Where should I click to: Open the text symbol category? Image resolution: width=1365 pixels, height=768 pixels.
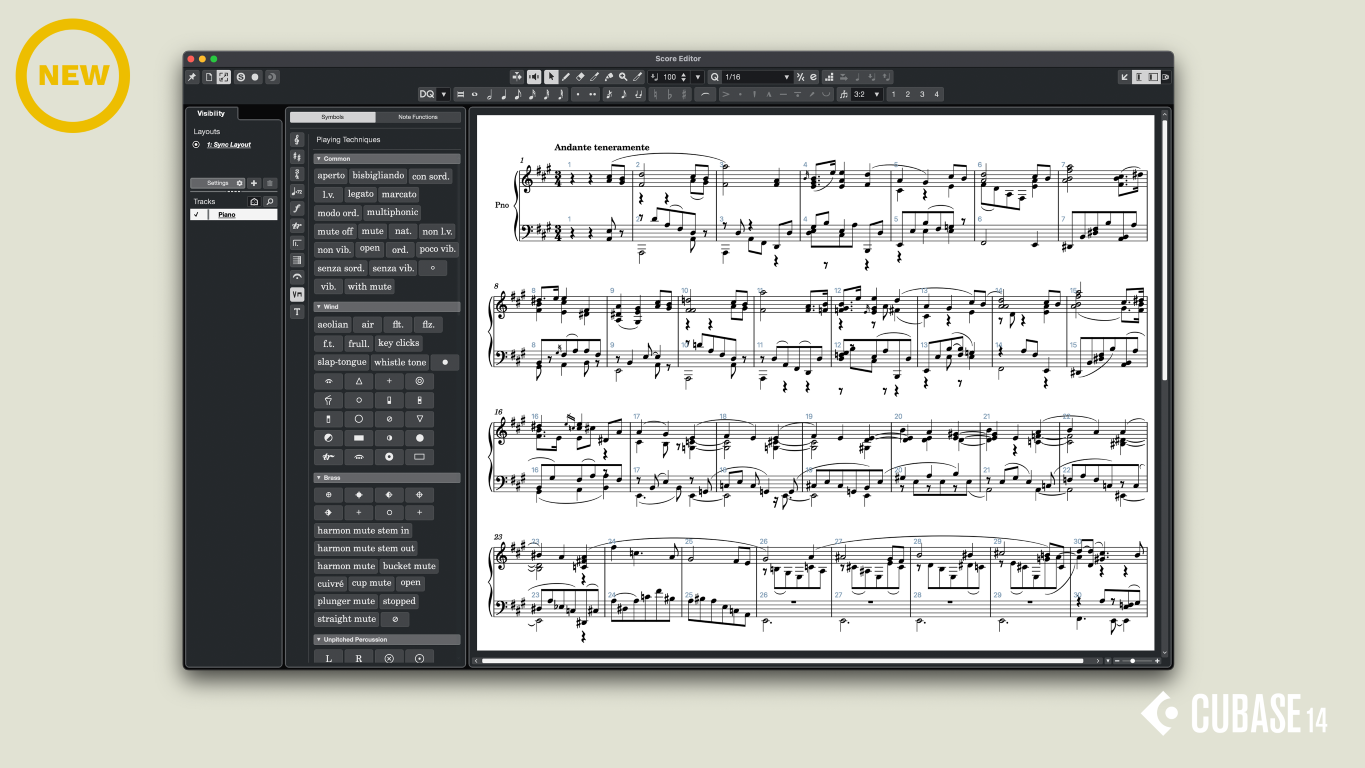pyautogui.click(x=297, y=312)
